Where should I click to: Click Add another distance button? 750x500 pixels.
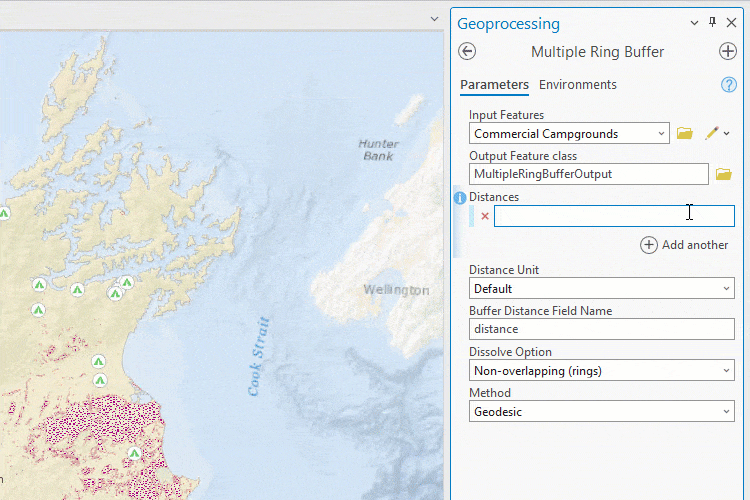click(685, 245)
